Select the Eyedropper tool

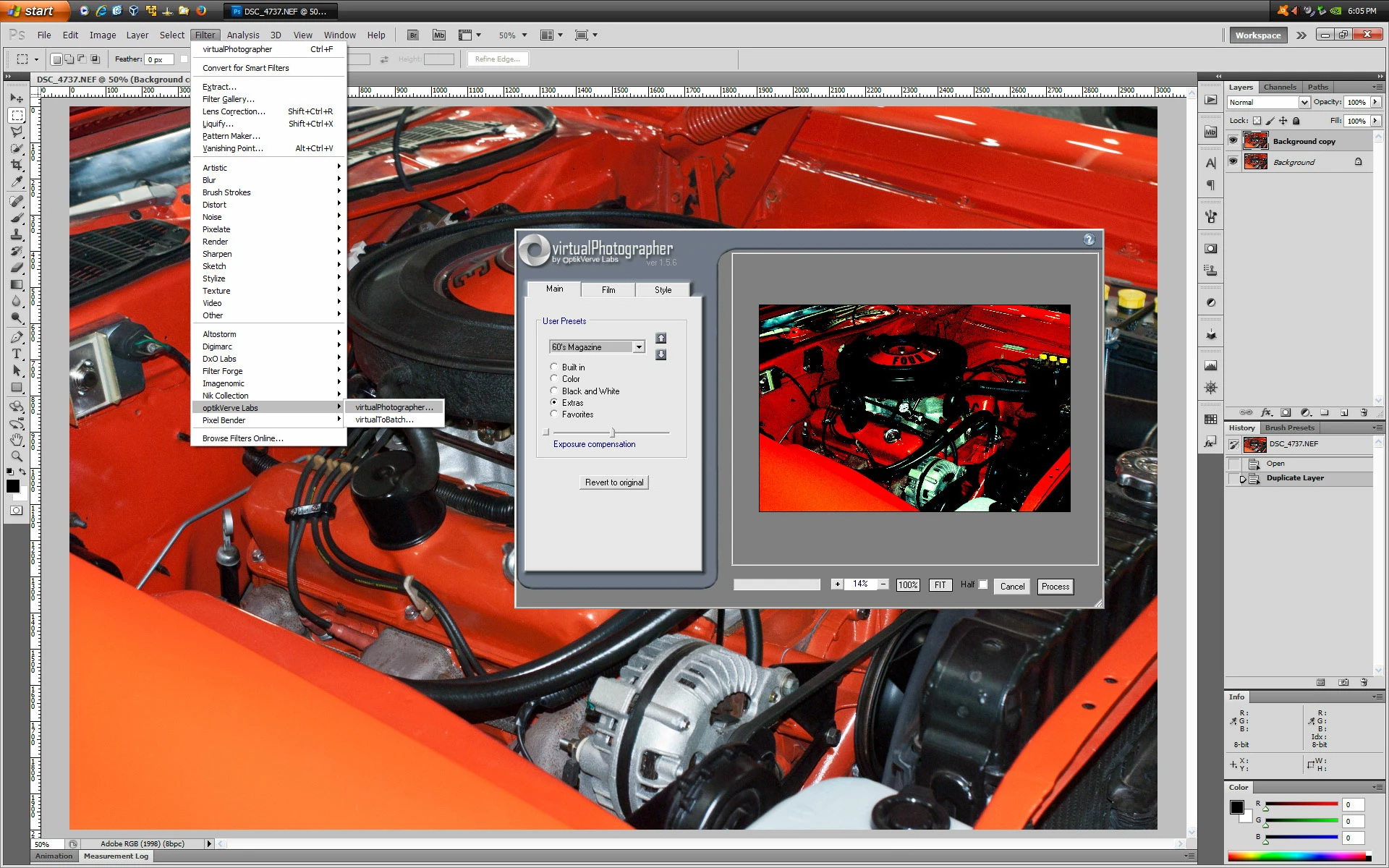click(x=17, y=182)
